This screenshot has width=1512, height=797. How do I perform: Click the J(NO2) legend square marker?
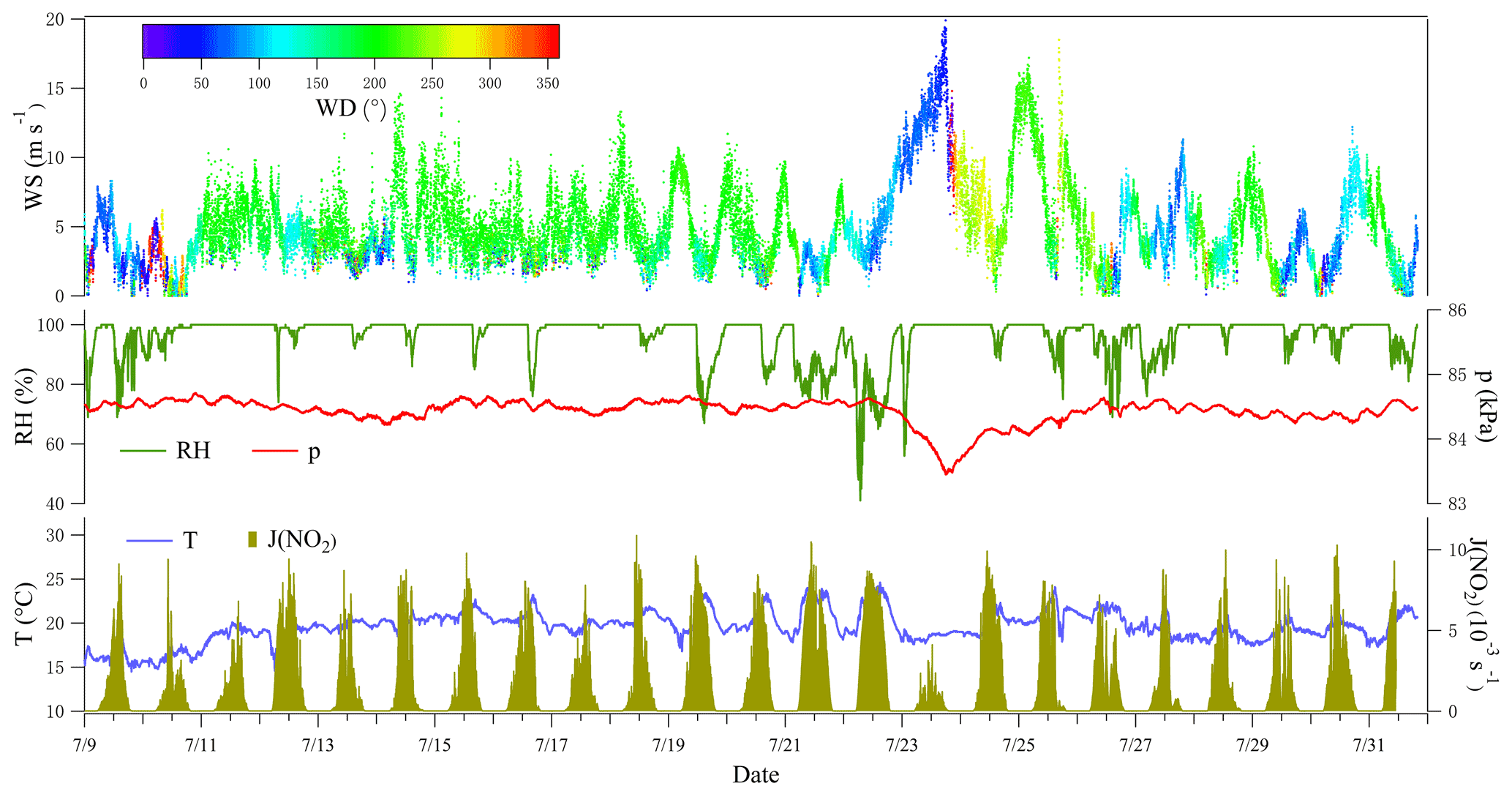point(253,540)
